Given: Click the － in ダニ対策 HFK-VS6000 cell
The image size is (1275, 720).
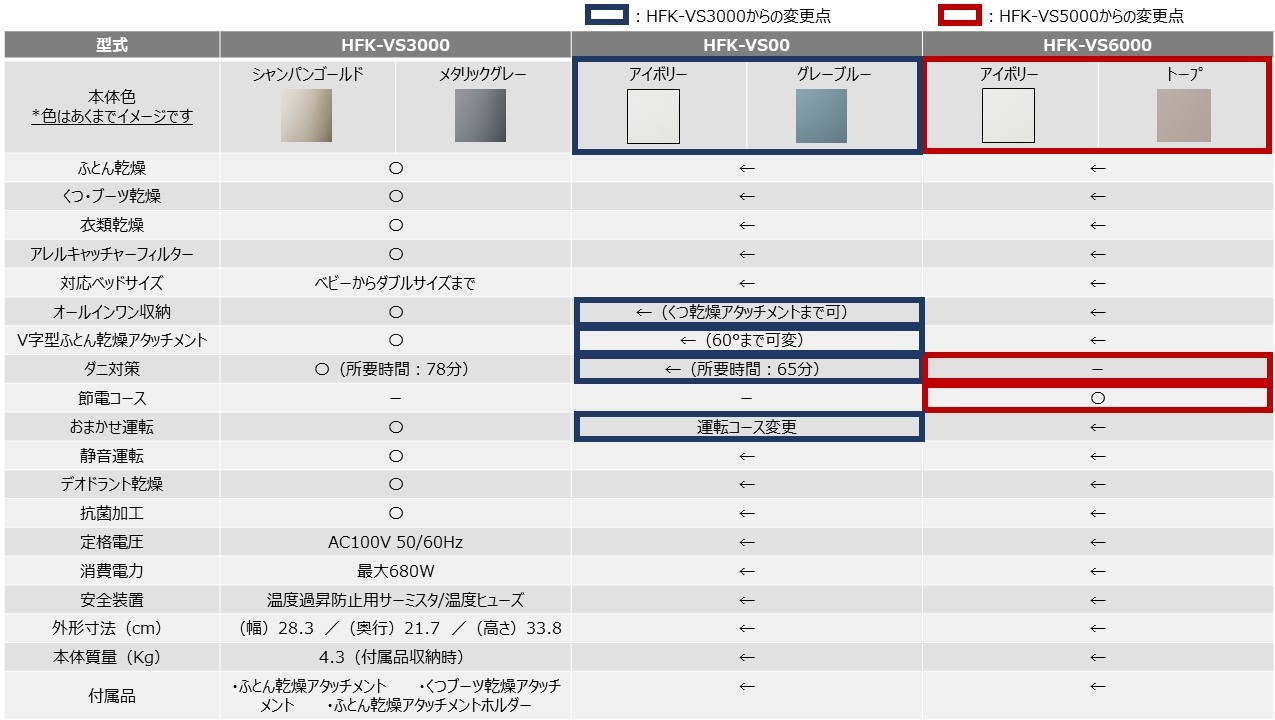Looking at the screenshot, I should (x=1097, y=369).
